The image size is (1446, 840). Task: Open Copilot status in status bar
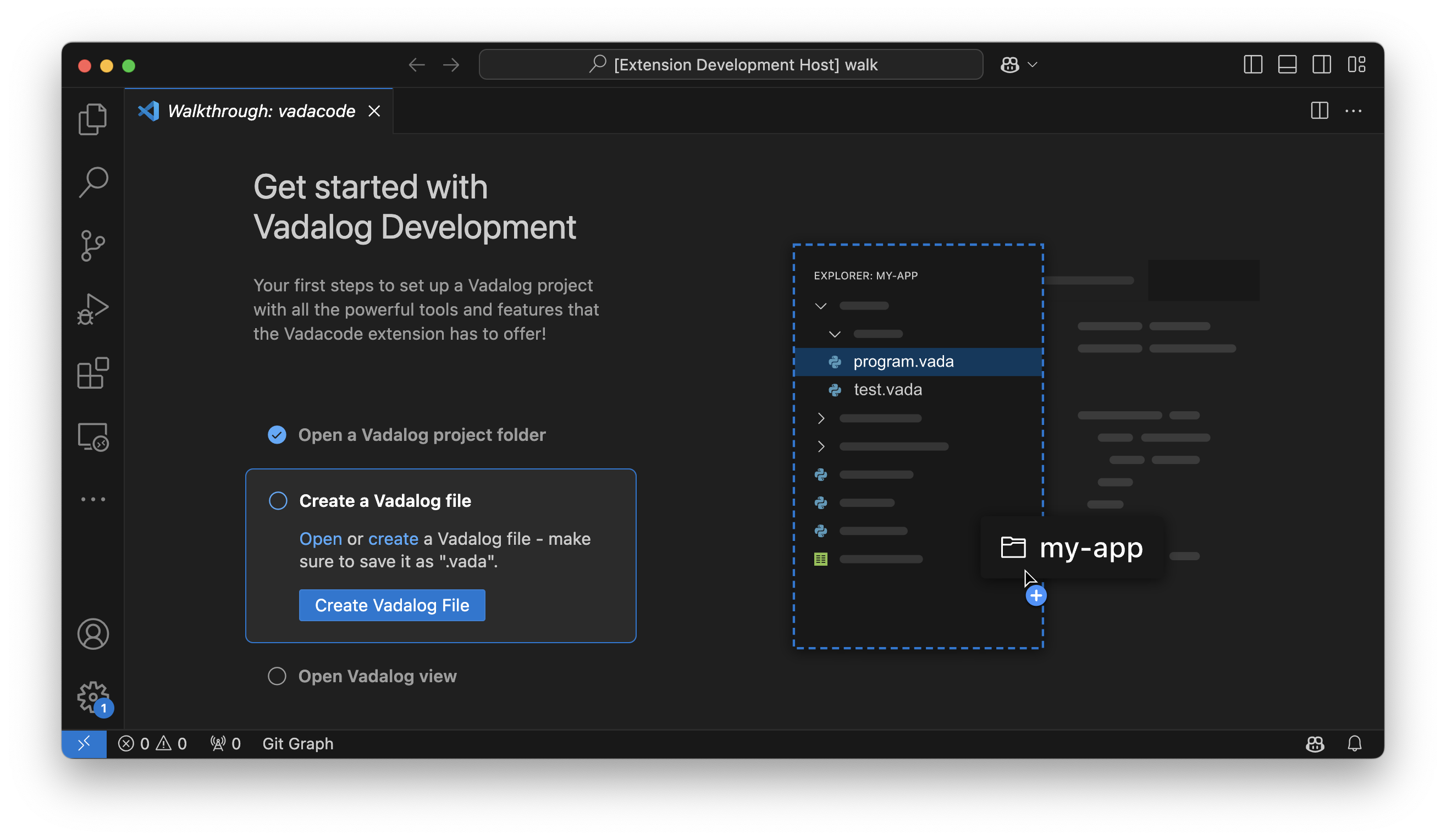point(1315,744)
